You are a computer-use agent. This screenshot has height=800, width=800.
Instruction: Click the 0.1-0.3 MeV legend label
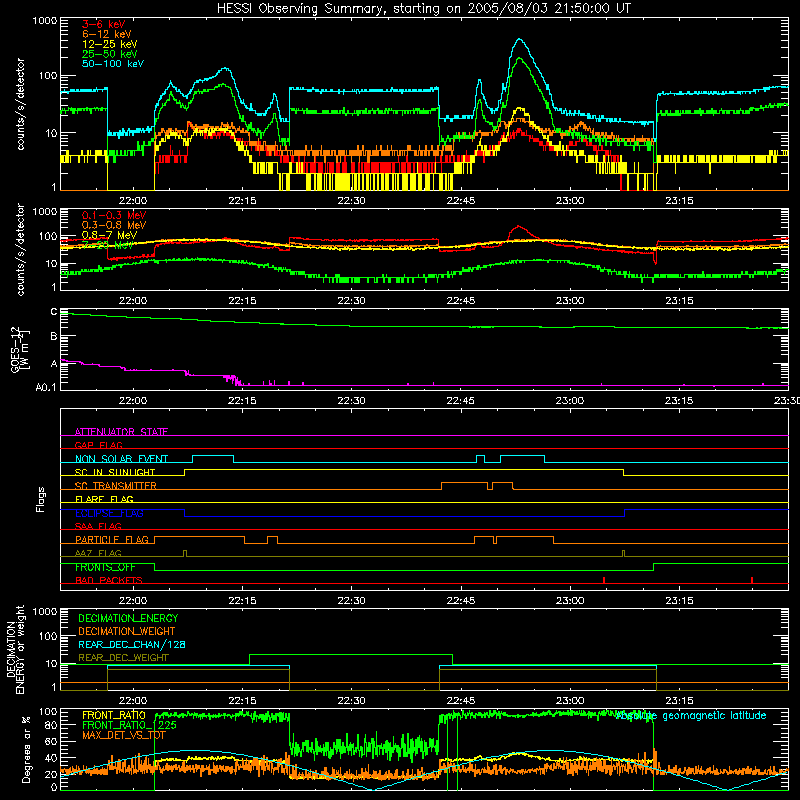pos(114,215)
